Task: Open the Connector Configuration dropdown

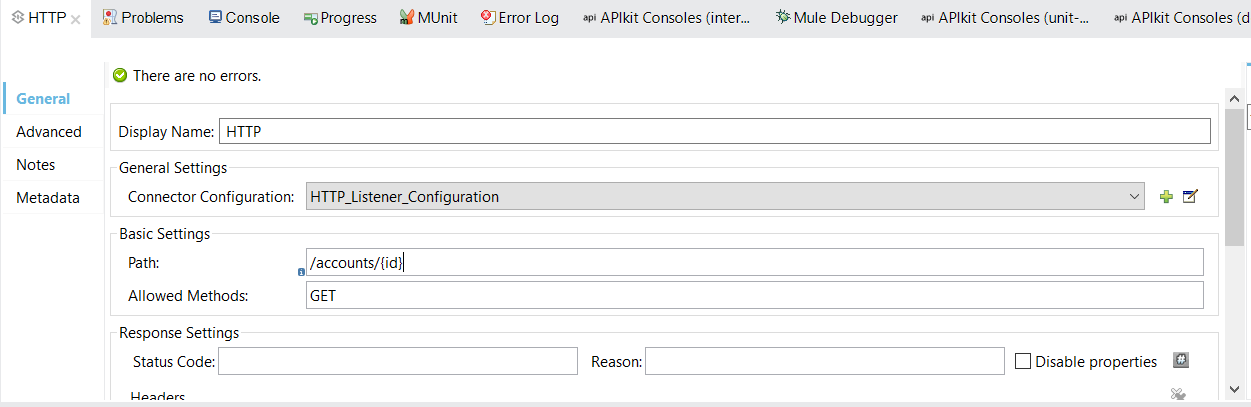Action: pyautogui.click(x=1134, y=197)
